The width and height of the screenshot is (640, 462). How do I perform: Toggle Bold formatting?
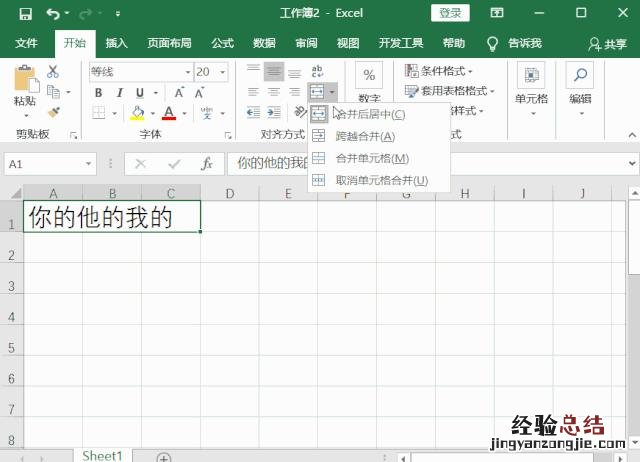coord(98,92)
